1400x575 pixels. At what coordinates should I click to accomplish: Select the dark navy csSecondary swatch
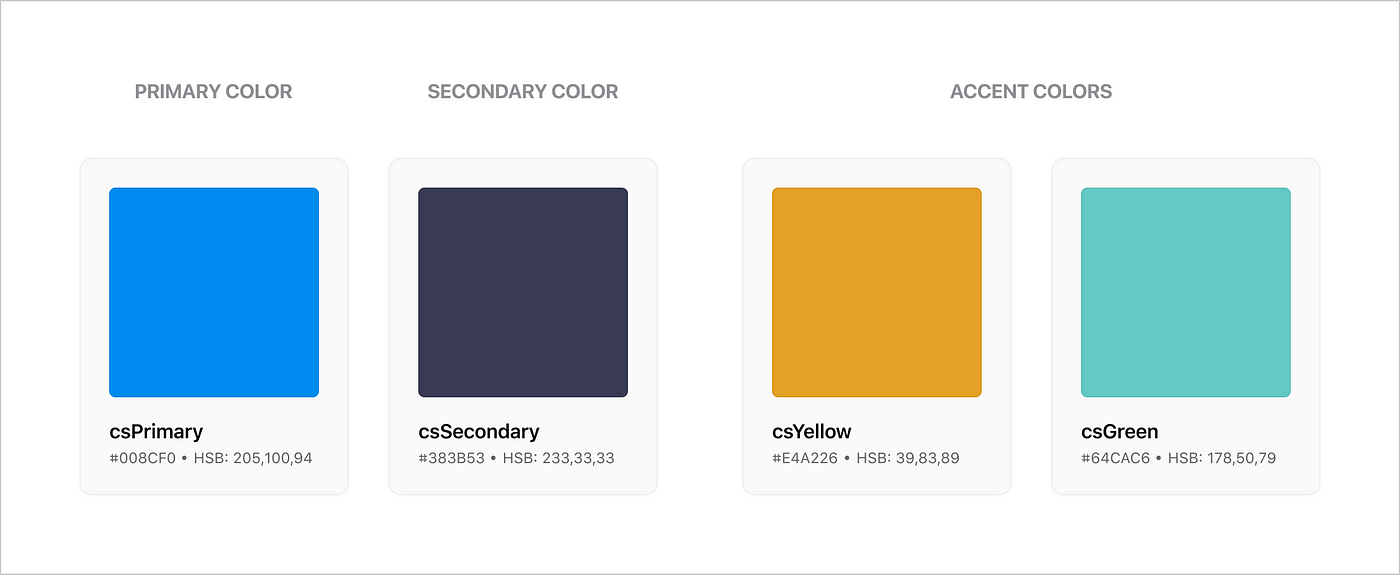click(x=523, y=292)
